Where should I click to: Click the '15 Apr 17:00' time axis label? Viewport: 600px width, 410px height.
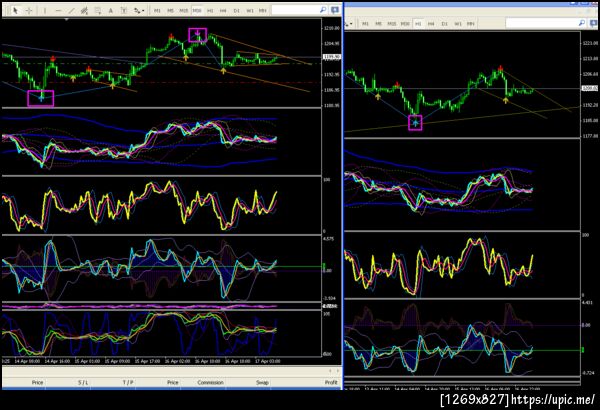147,361
